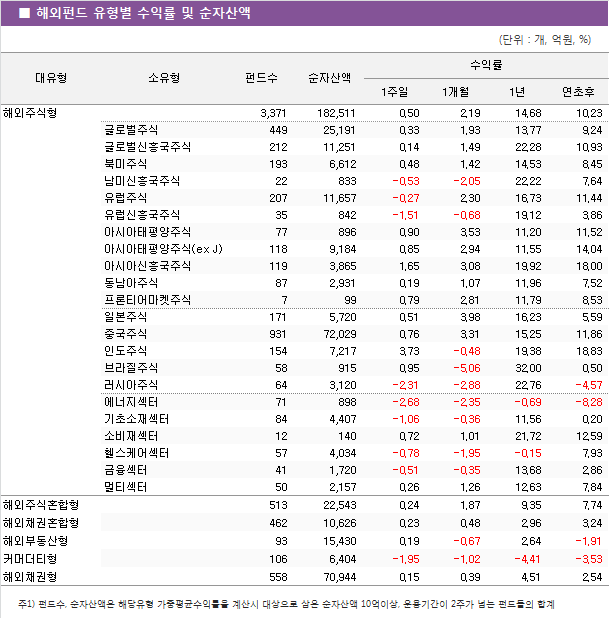Click the 글로벌신흥국주식 row label
Viewport: 609px width, 618px height.
[x=147, y=147]
